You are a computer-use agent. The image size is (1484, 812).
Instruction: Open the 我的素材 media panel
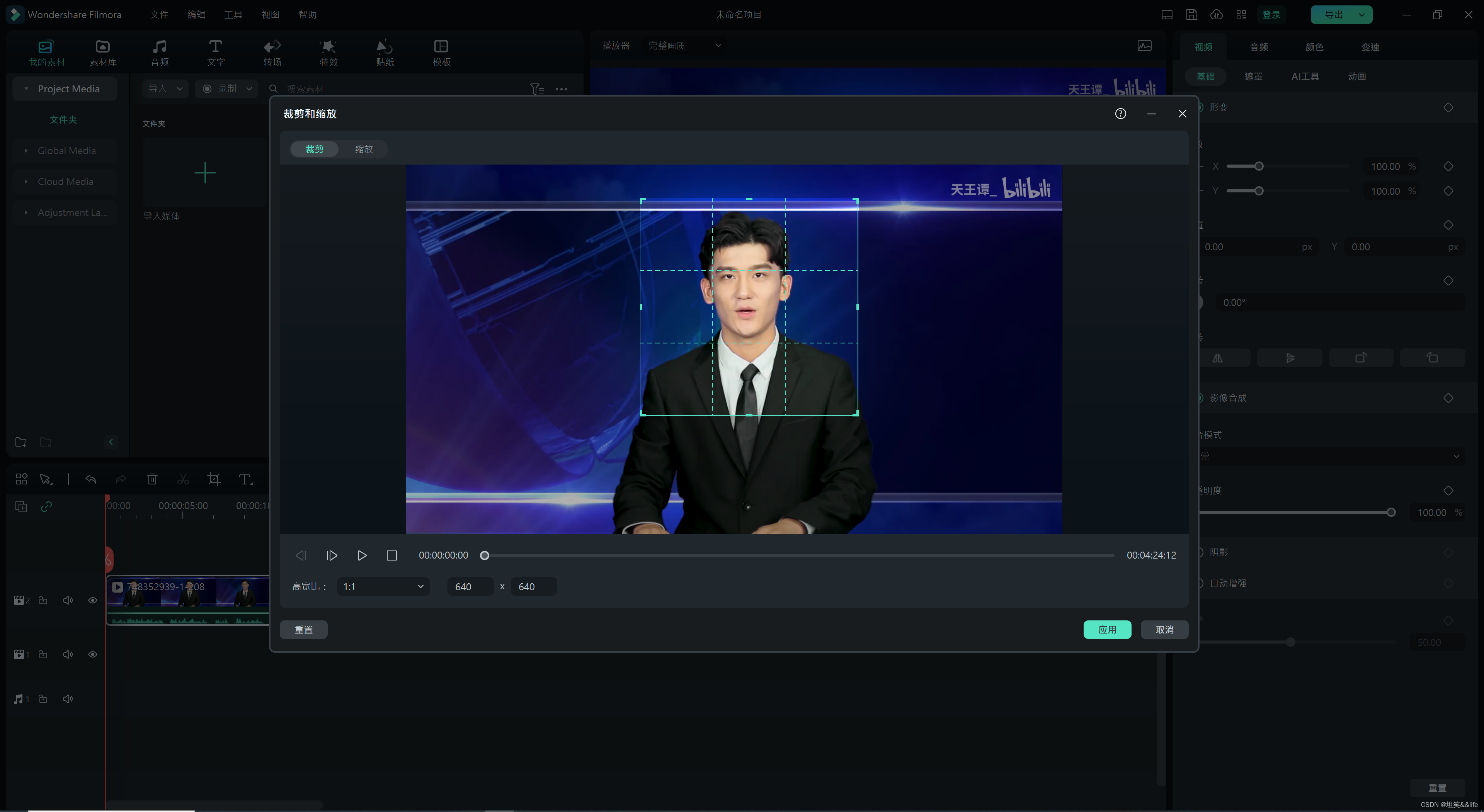(46, 53)
